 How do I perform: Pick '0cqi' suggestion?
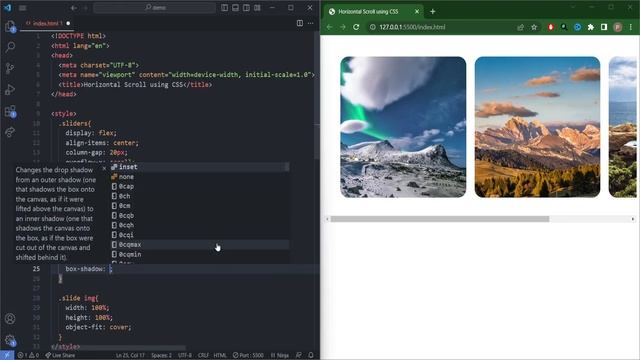[200, 235]
